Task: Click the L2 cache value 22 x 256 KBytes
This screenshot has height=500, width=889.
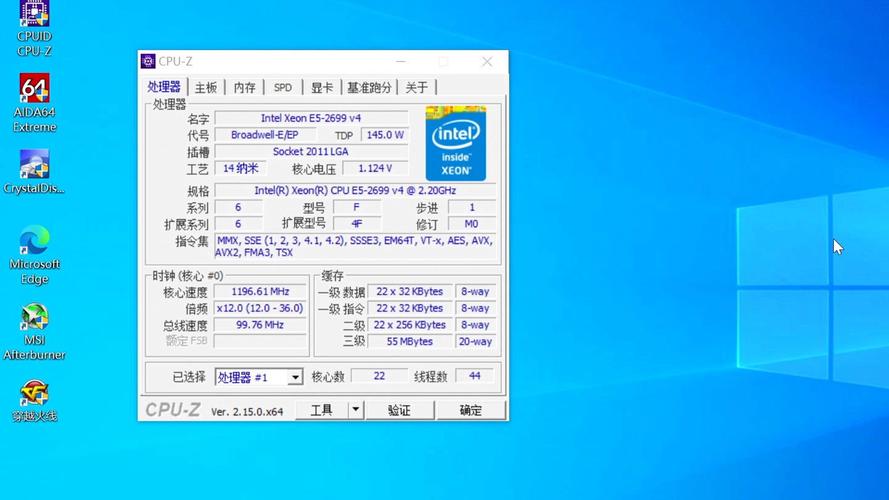Action: click(x=410, y=325)
